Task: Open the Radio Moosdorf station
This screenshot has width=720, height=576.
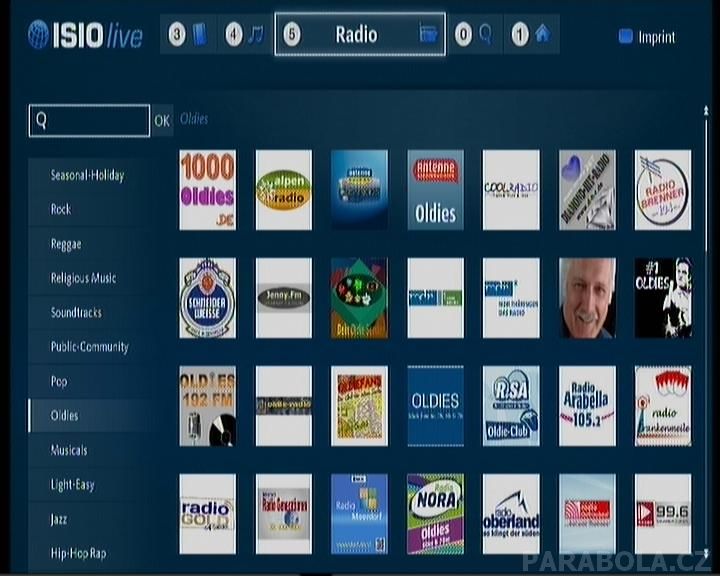Action: [360, 514]
